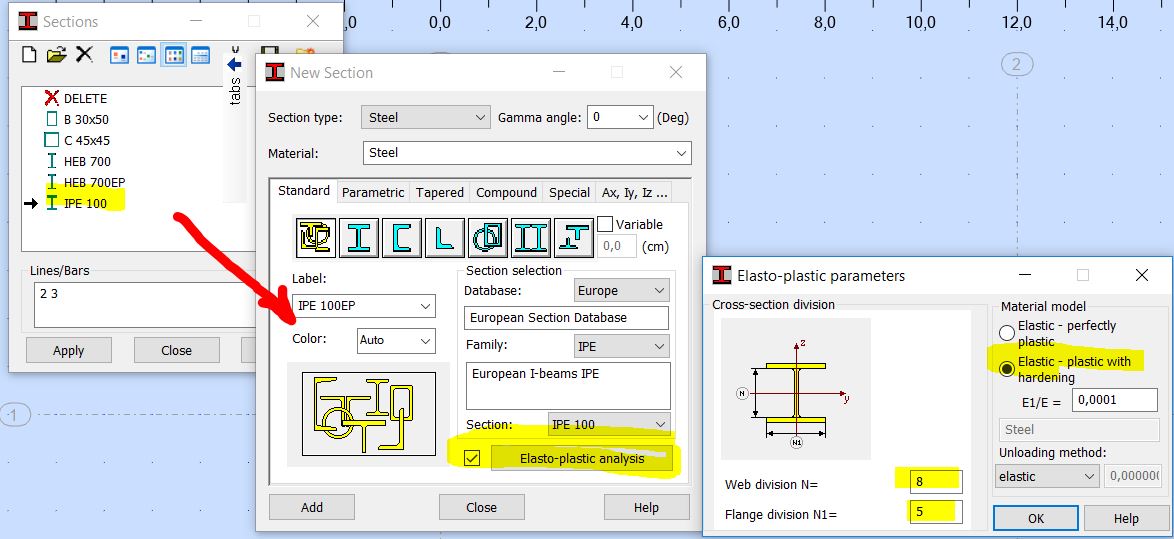Click the European I-beams IPE description box
Viewport: 1174px width, 539px height.
pos(567,386)
